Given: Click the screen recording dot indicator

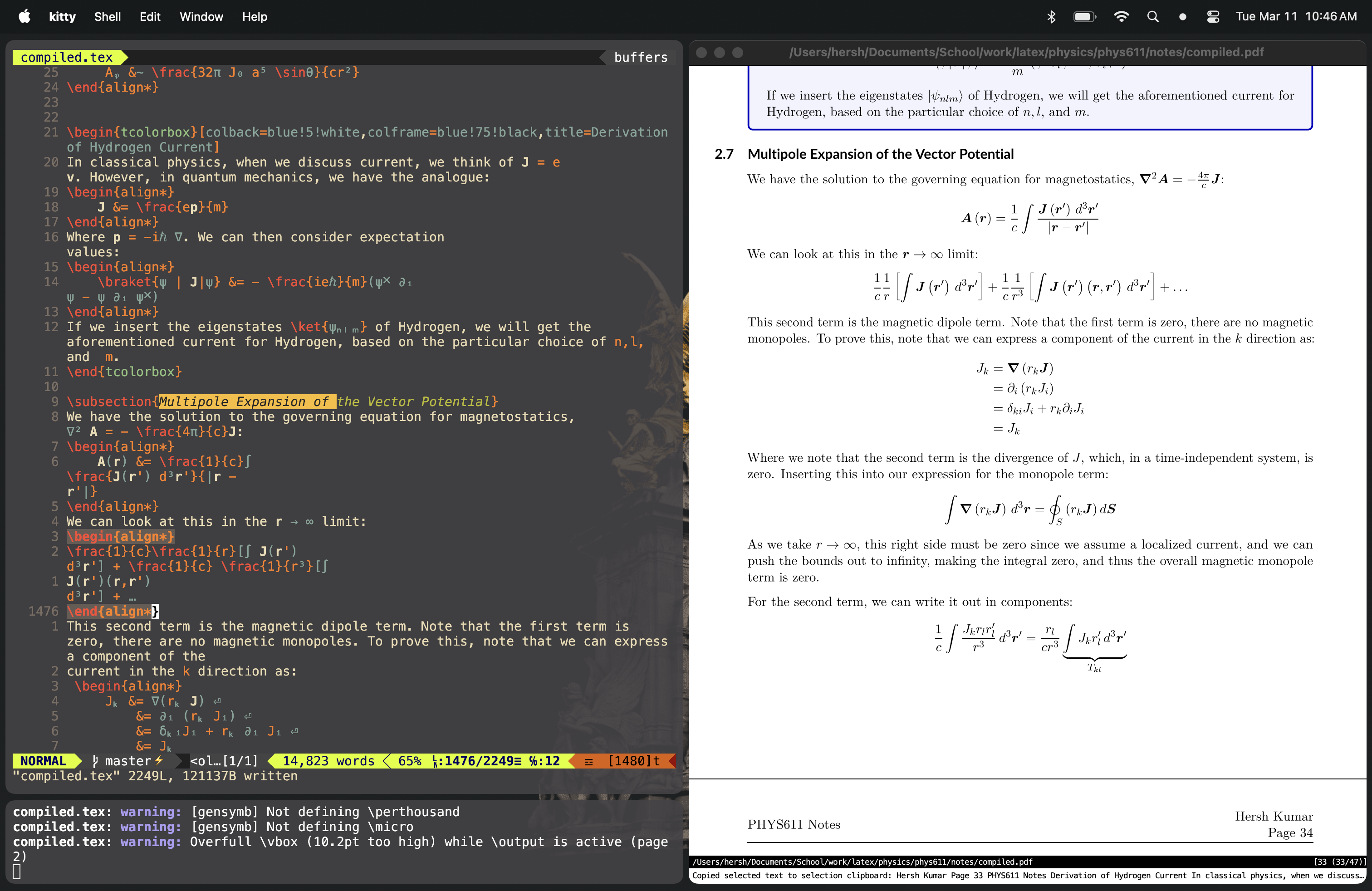Looking at the screenshot, I should click(1182, 17).
